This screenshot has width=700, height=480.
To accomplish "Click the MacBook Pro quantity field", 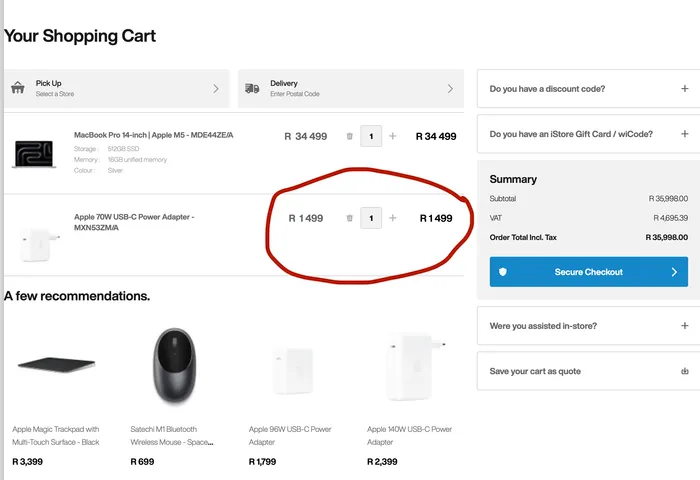I will tap(371, 136).
